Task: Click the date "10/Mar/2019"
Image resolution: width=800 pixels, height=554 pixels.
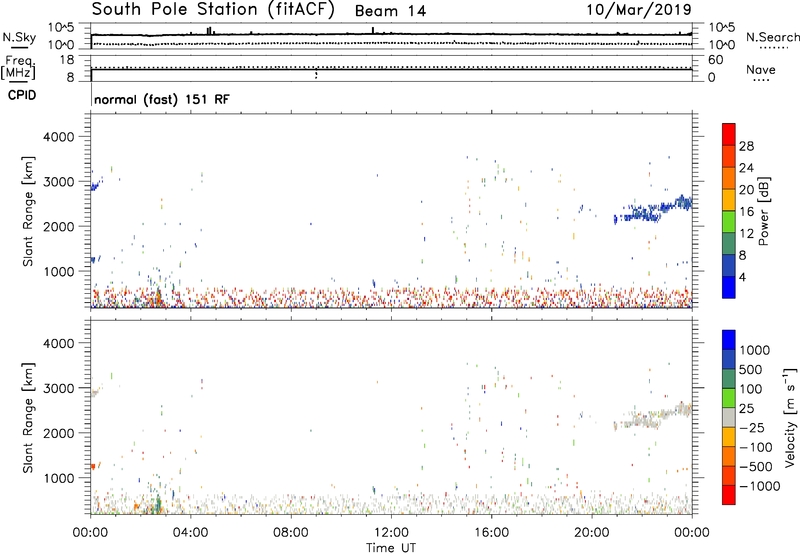Action: point(639,10)
